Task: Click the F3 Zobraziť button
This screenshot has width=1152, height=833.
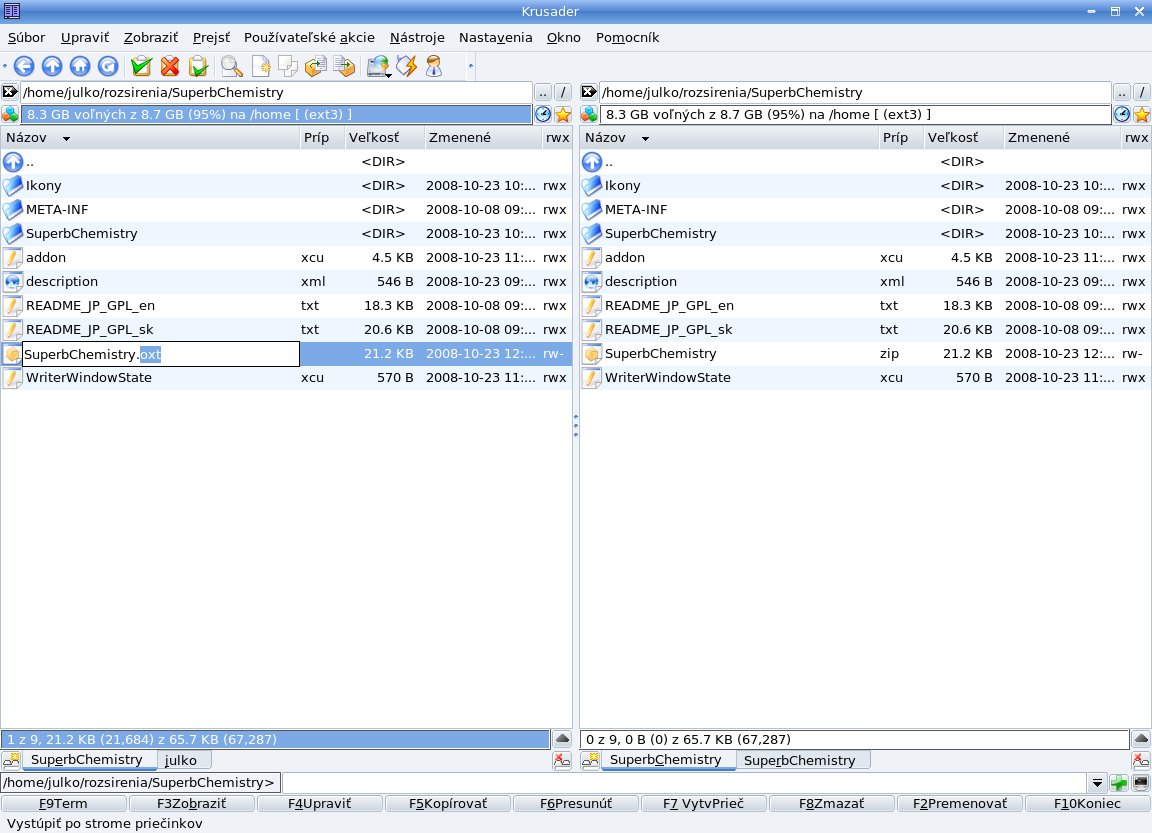Action: pyautogui.click(x=191, y=804)
